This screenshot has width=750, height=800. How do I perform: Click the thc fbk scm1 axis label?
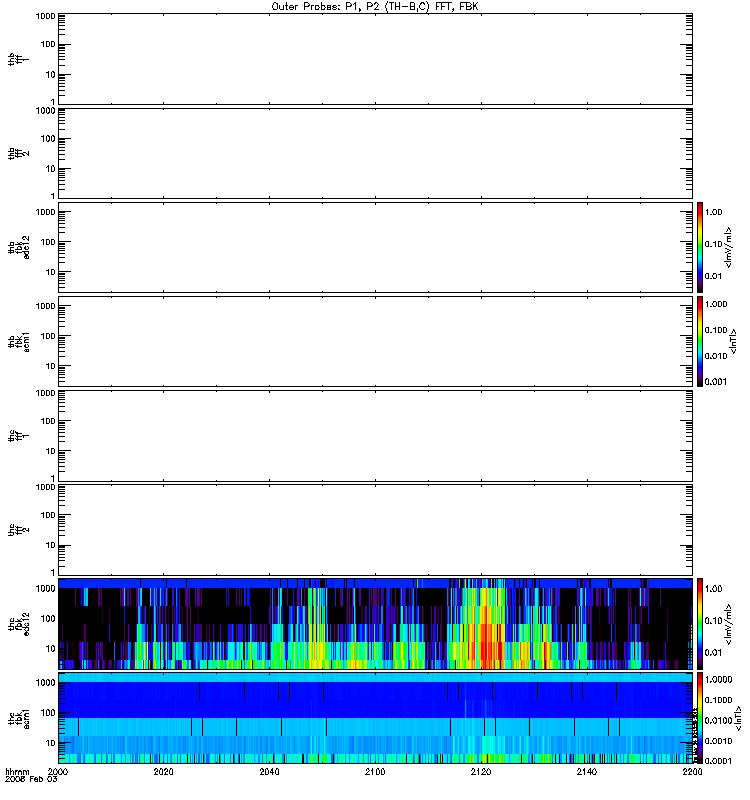tap(18, 718)
